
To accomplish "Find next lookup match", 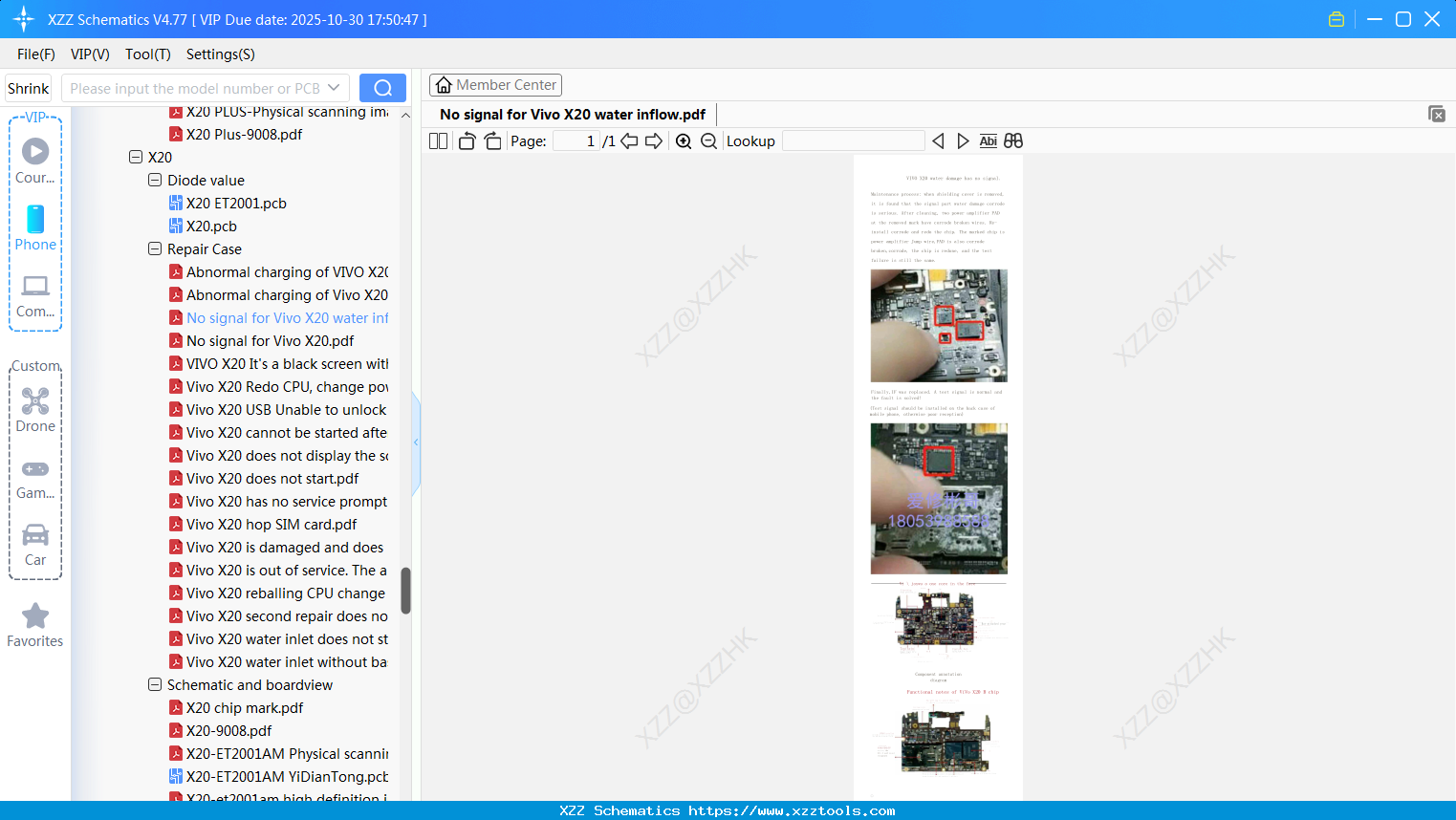I will click(x=963, y=140).
